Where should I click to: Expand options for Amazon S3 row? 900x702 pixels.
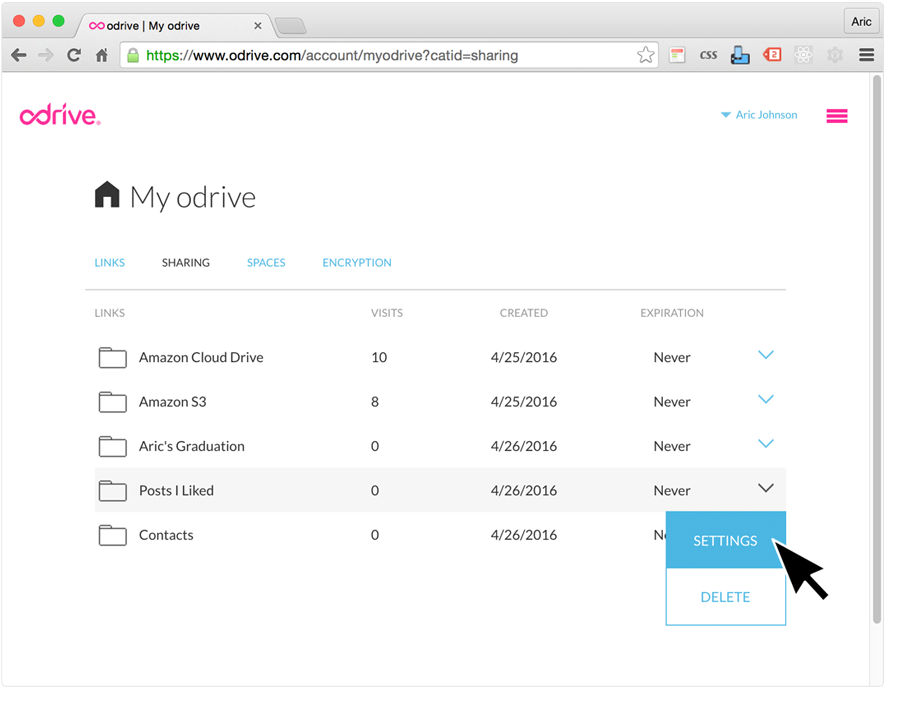[765, 400]
